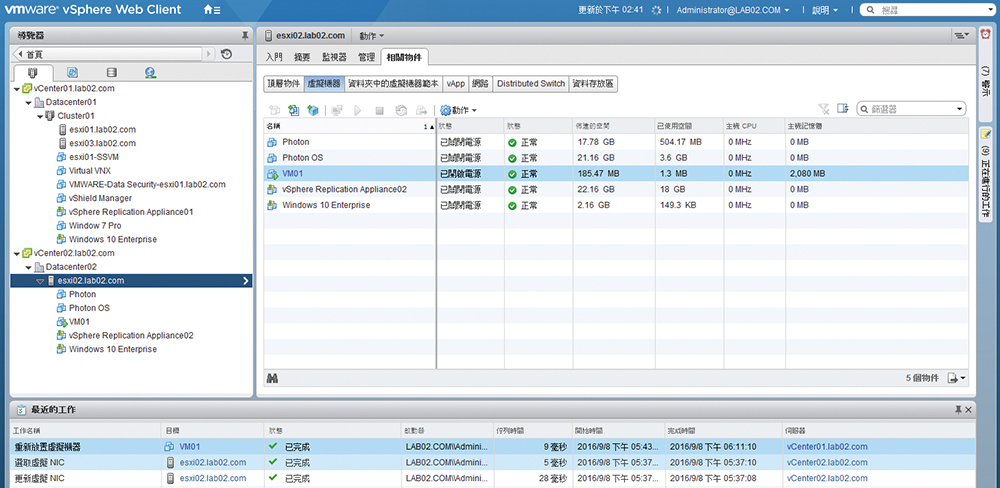
Task: Collapse the vCenter02.lab02.com tree node
Action: [x=17, y=253]
